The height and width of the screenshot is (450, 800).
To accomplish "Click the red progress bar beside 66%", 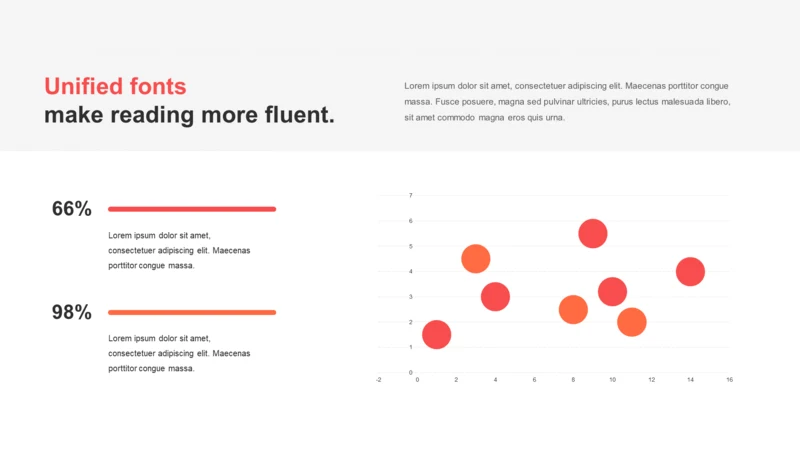I will [192, 209].
